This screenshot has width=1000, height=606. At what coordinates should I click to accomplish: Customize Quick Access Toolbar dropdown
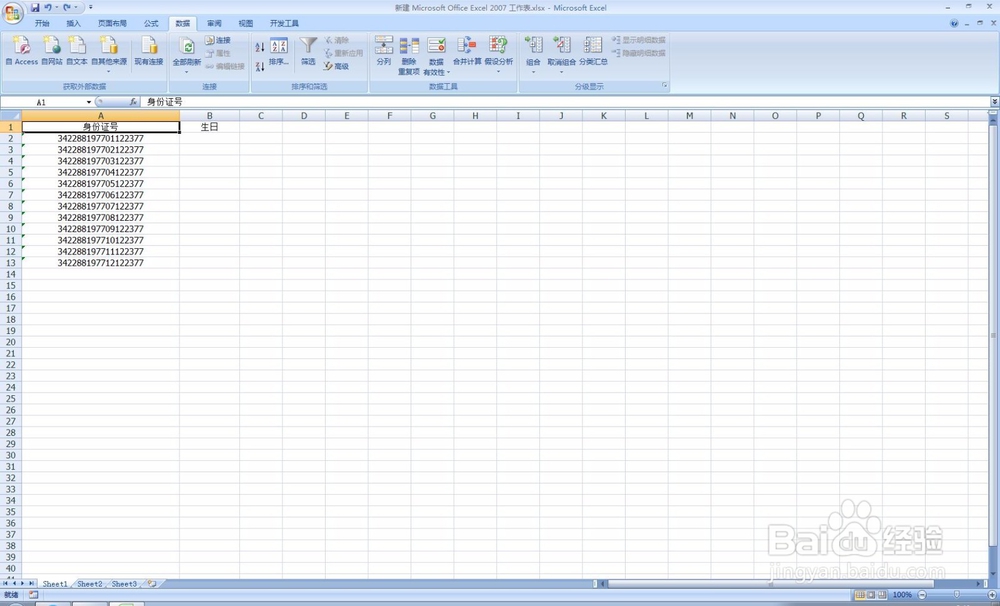click(x=91, y=8)
